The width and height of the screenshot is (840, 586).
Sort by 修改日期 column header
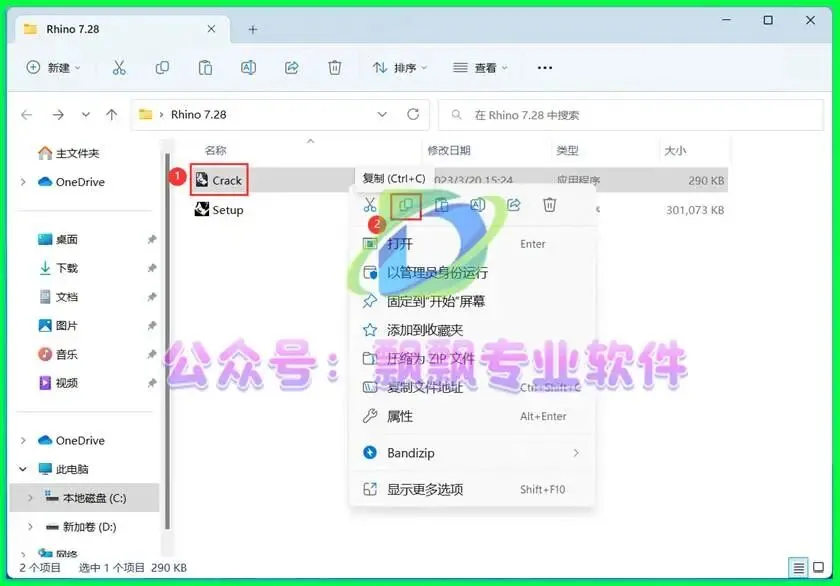[449, 151]
